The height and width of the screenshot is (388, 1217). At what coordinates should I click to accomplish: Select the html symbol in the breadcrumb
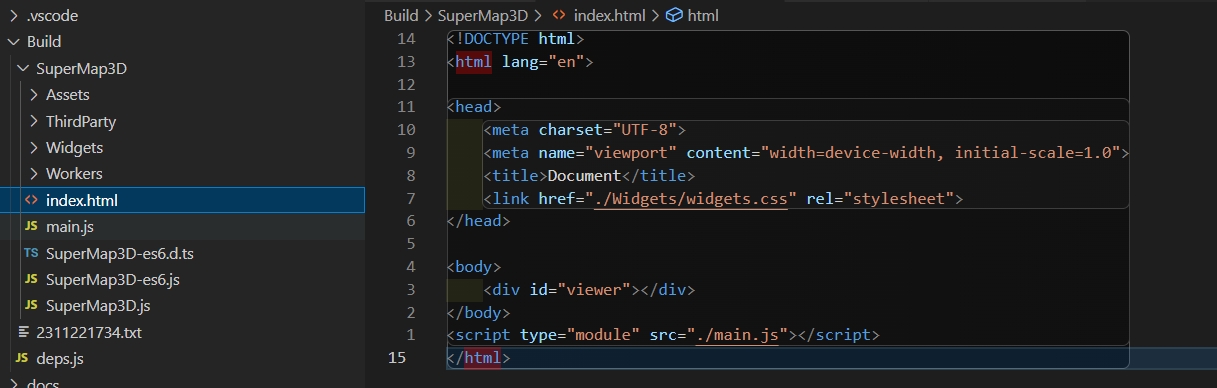point(703,15)
